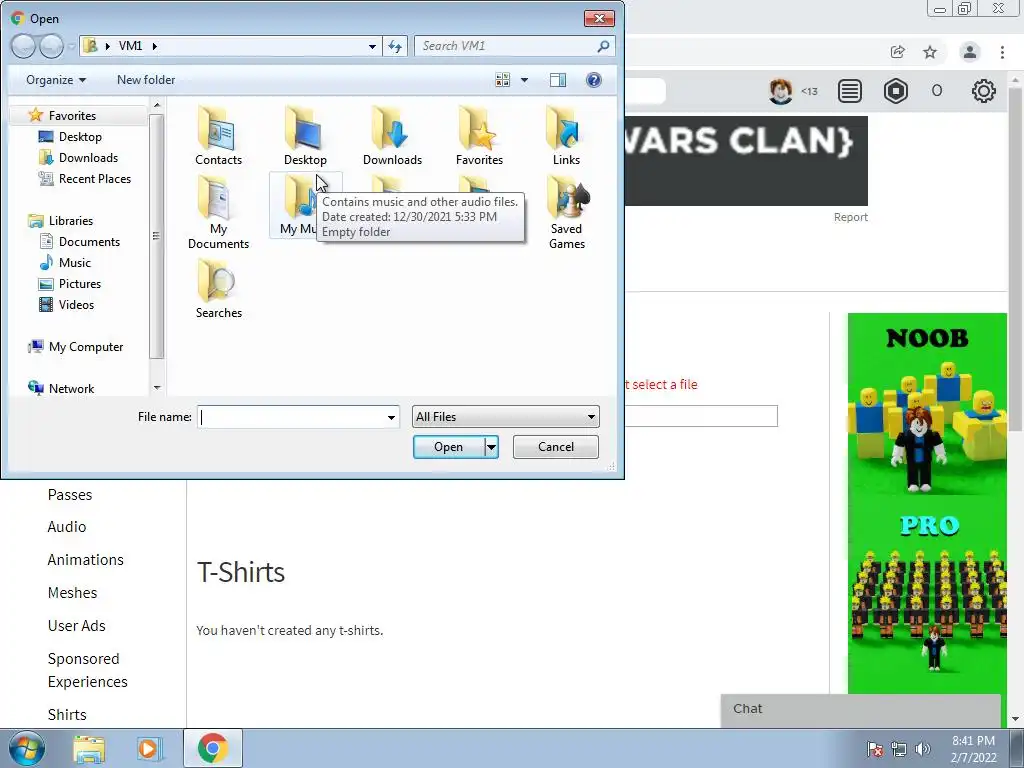Expand the address bar previous locations dropdown
The height and width of the screenshot is (768, 1024).
(x=372, y=46)
